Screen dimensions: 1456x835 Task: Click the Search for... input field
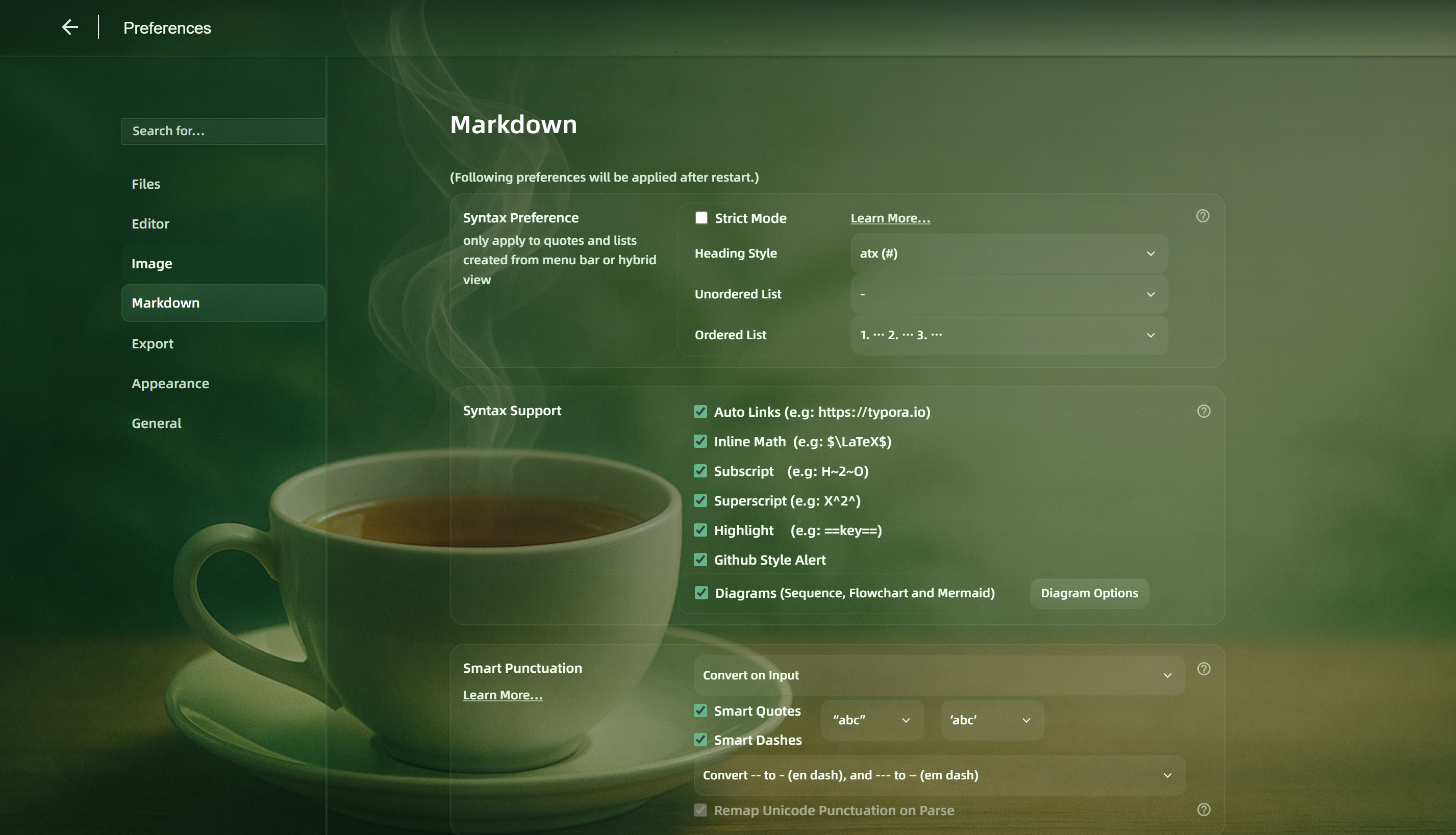tap(223, 131)
